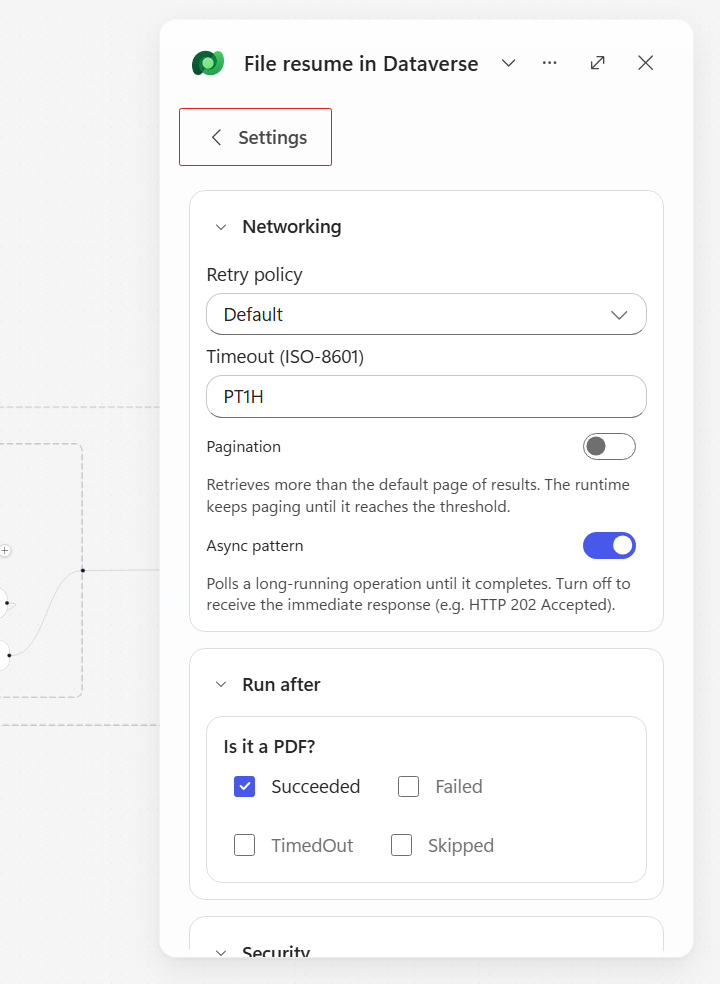The height and width of the screenshot is (984, 720).
Task: Turn on the Pagination toggle
Action: (609, 447)
